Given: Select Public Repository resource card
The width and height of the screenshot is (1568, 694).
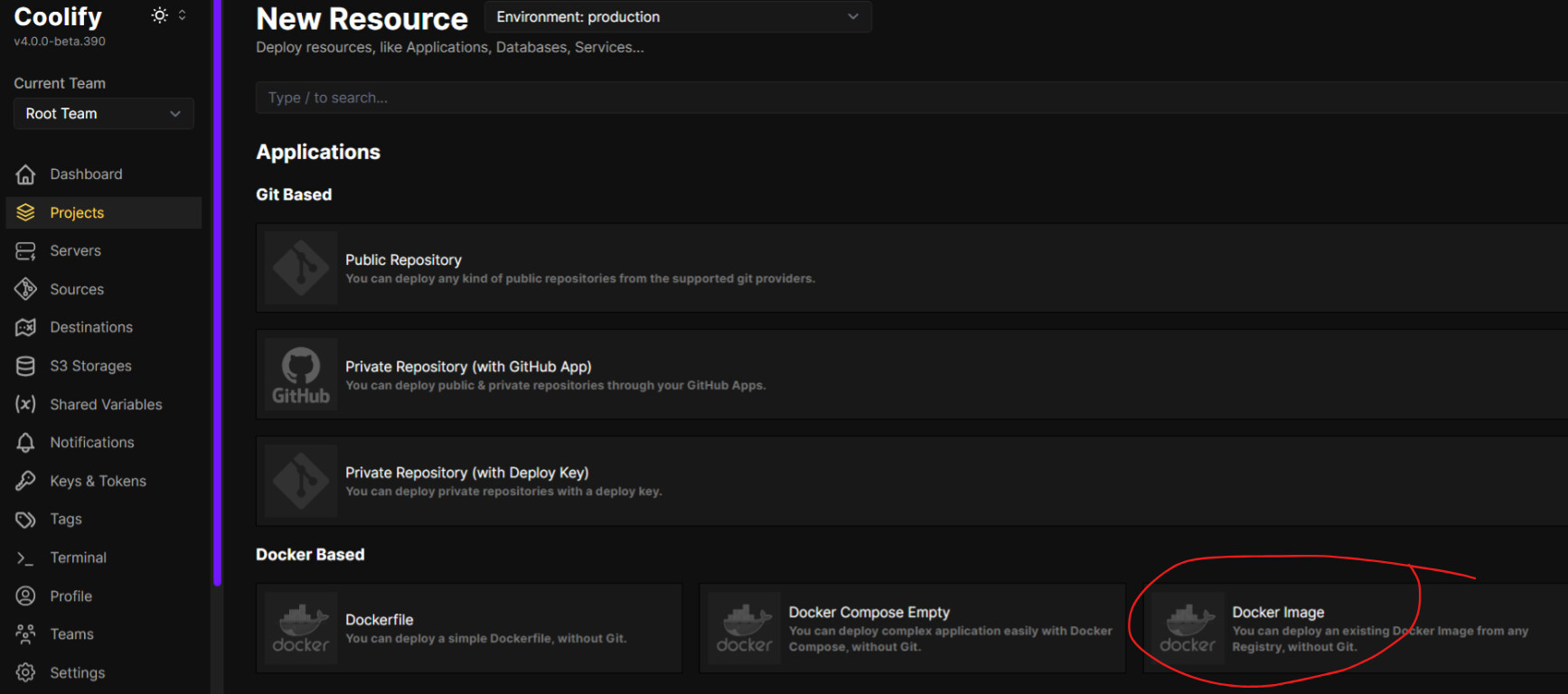Looking at the screenshot, I should point(912,267).
